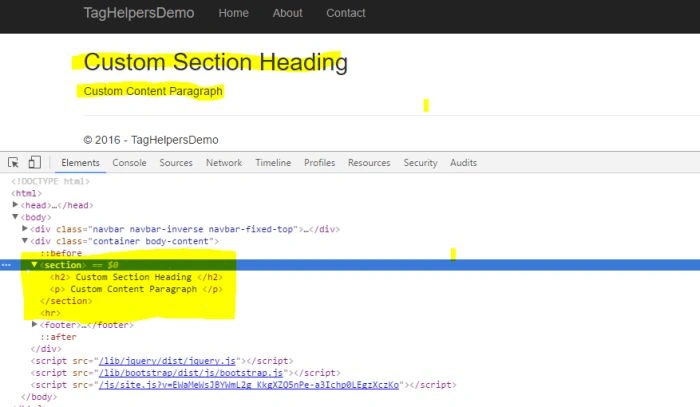Screen dimensions: 700x407
Task: Click the three dots beside section row
Action: [x=6, y=265]
